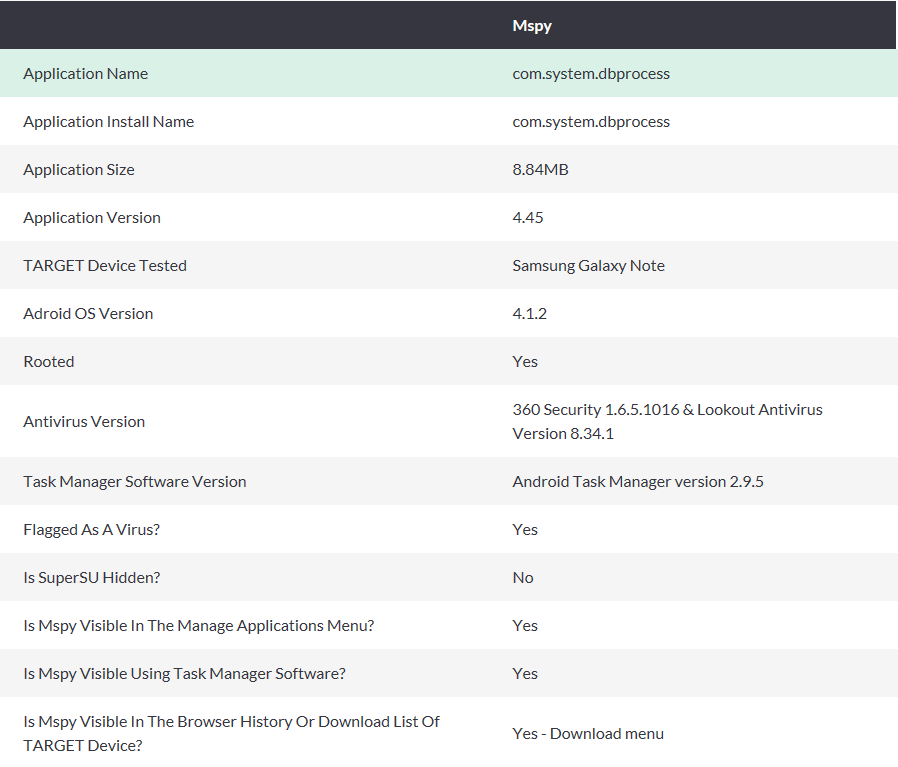Select the TARGET Device Tested label
Screen dimensions: 898x767
click(x=105, y=266)
